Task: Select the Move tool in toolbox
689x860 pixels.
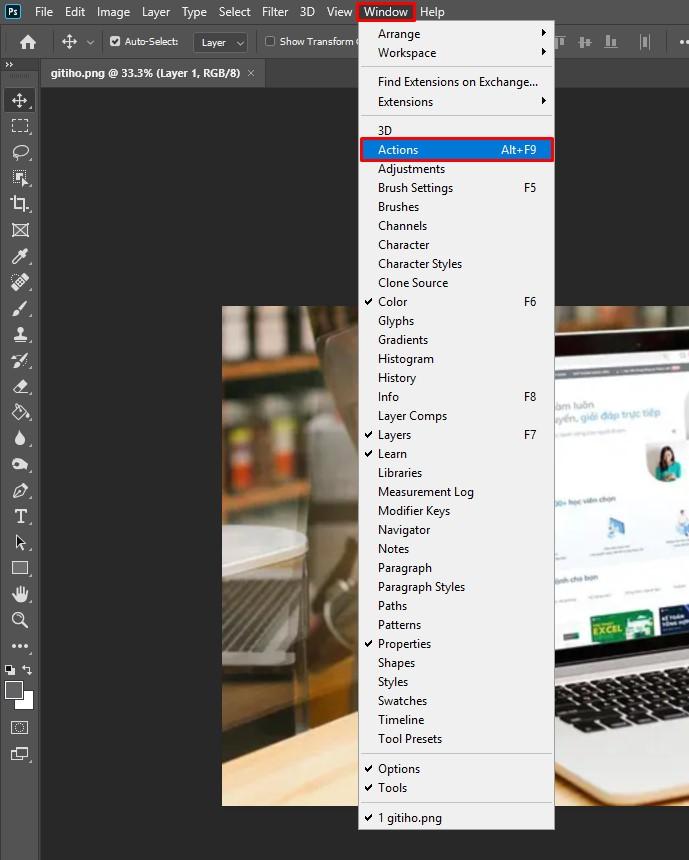Action: pyautogui.click(x=20, y=100)
